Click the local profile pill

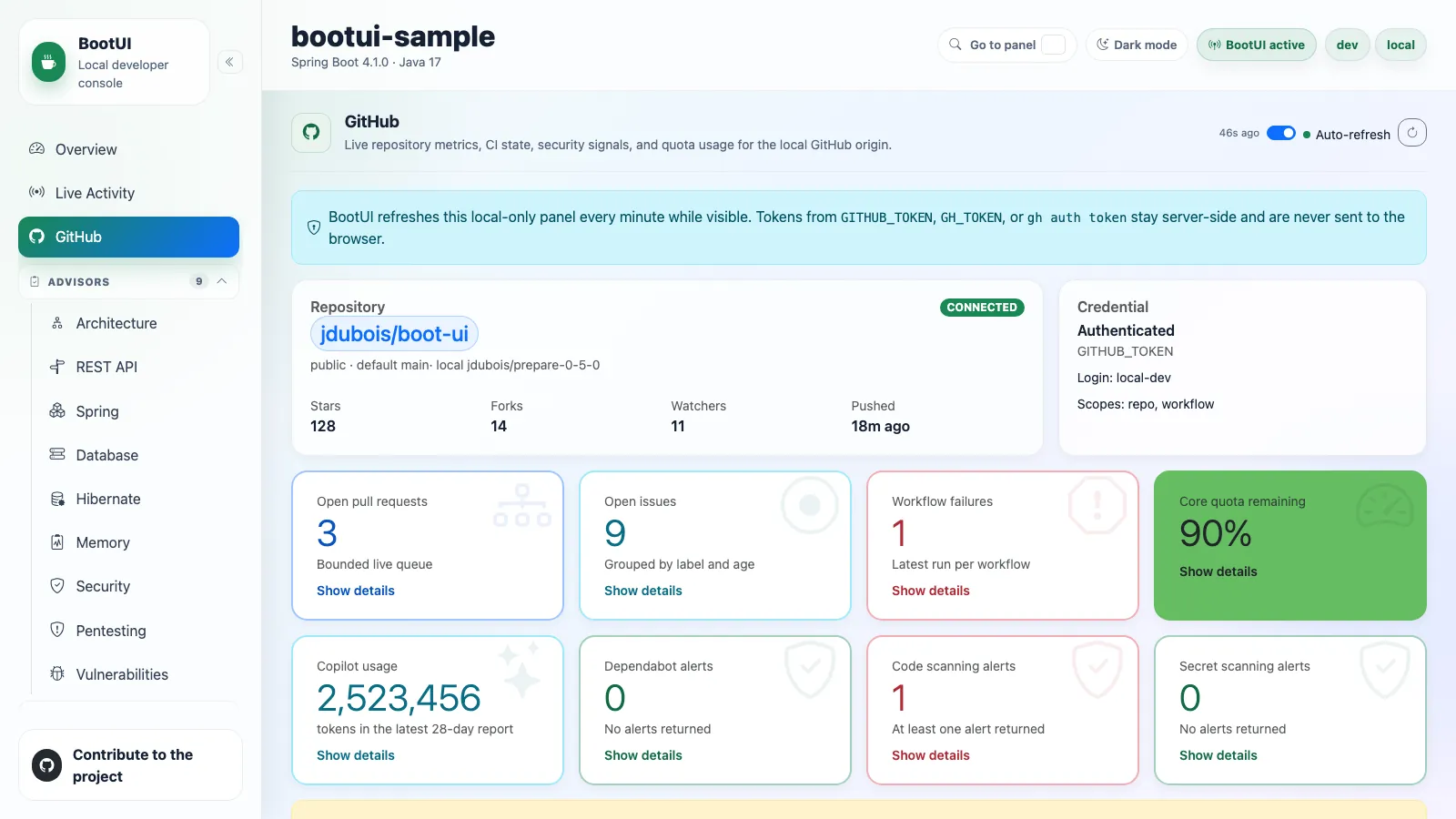coord(1400,45)
